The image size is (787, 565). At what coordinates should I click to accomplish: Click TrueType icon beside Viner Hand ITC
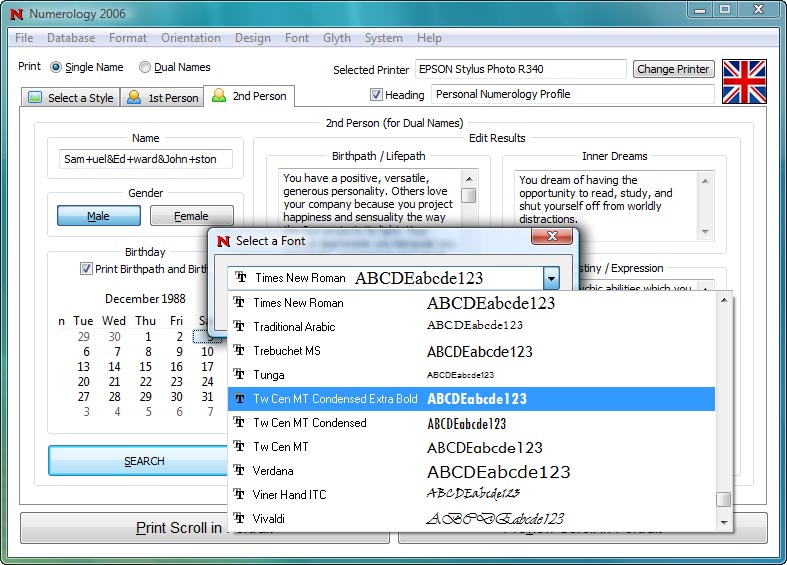pyautogui.click(x=239, y=494)
